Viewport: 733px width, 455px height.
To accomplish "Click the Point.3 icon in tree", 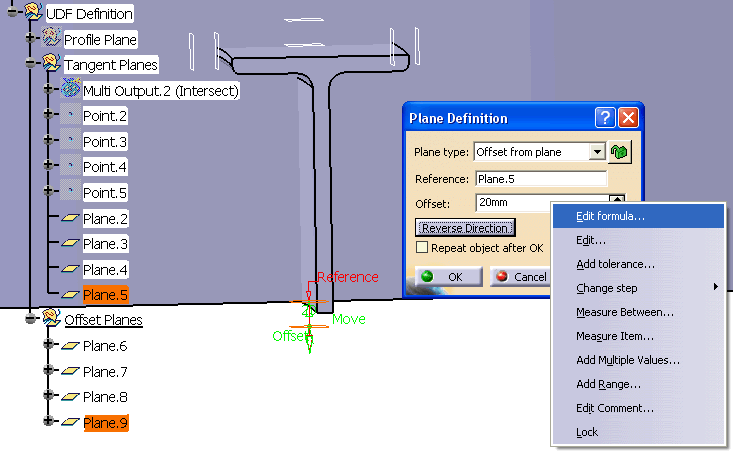I will tap(71, 140).
